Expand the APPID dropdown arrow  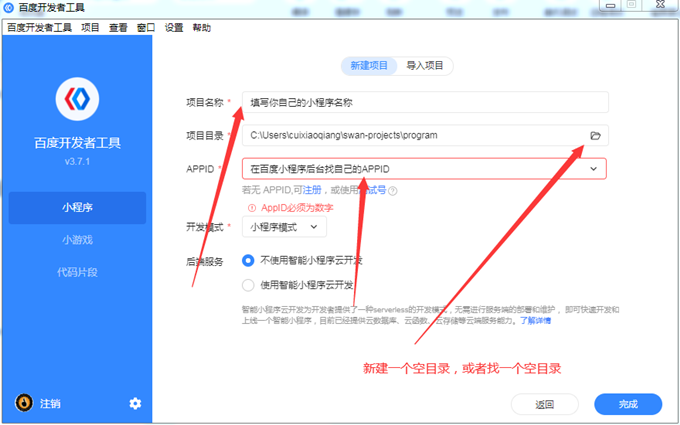point(594,169)
